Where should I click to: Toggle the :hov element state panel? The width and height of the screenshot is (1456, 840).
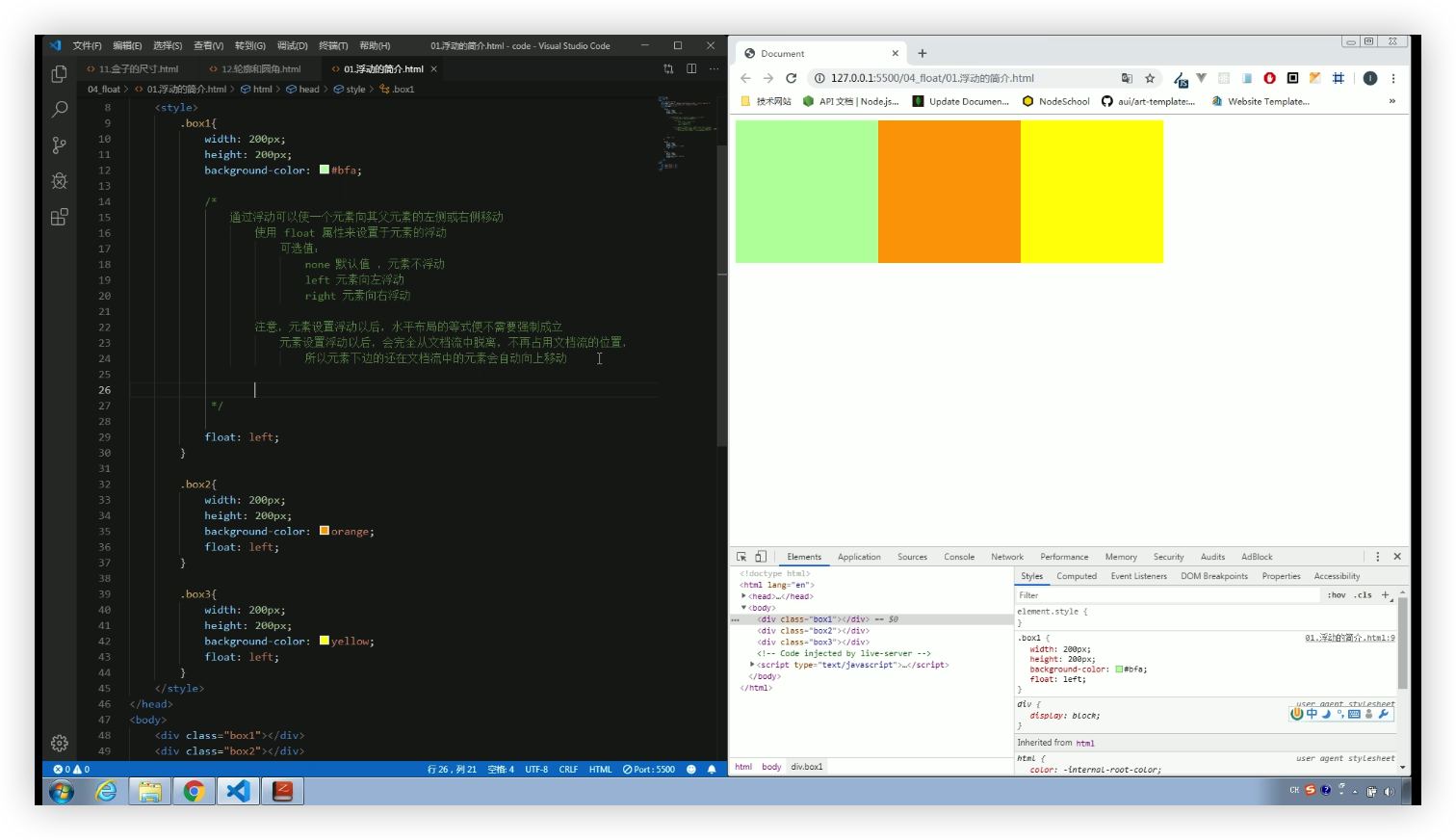pyautogui.click(x=1337, y=595)
